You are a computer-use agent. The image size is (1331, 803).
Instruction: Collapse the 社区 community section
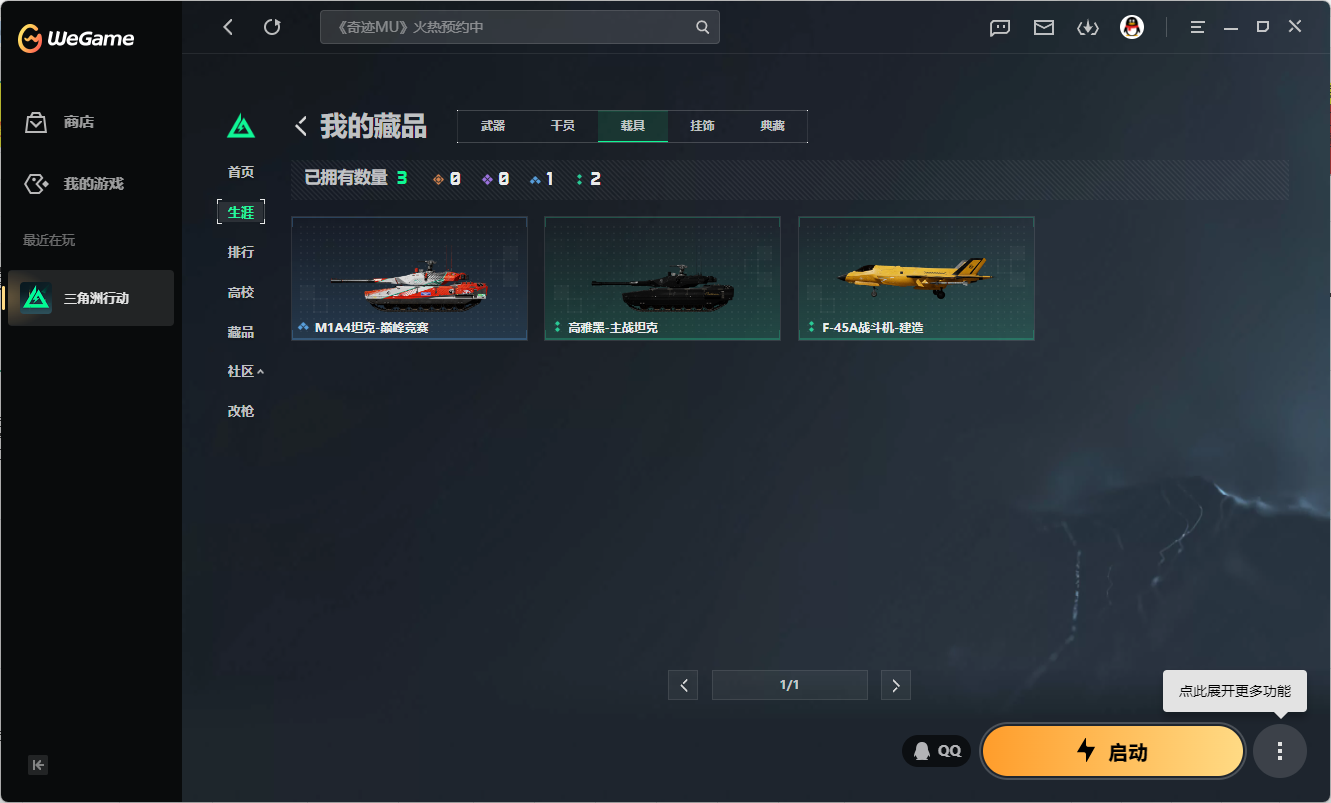click(x=243, y=371)
